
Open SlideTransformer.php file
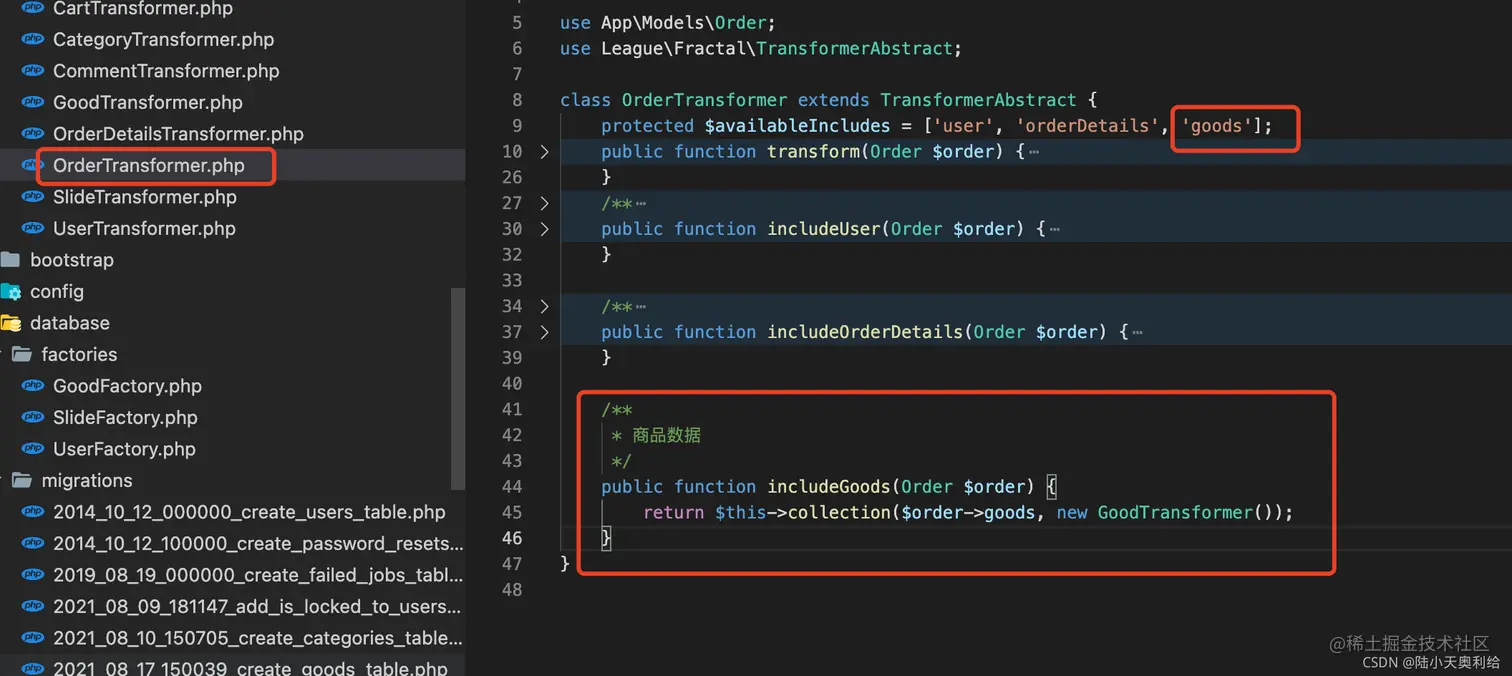click(x=145, y=197)
